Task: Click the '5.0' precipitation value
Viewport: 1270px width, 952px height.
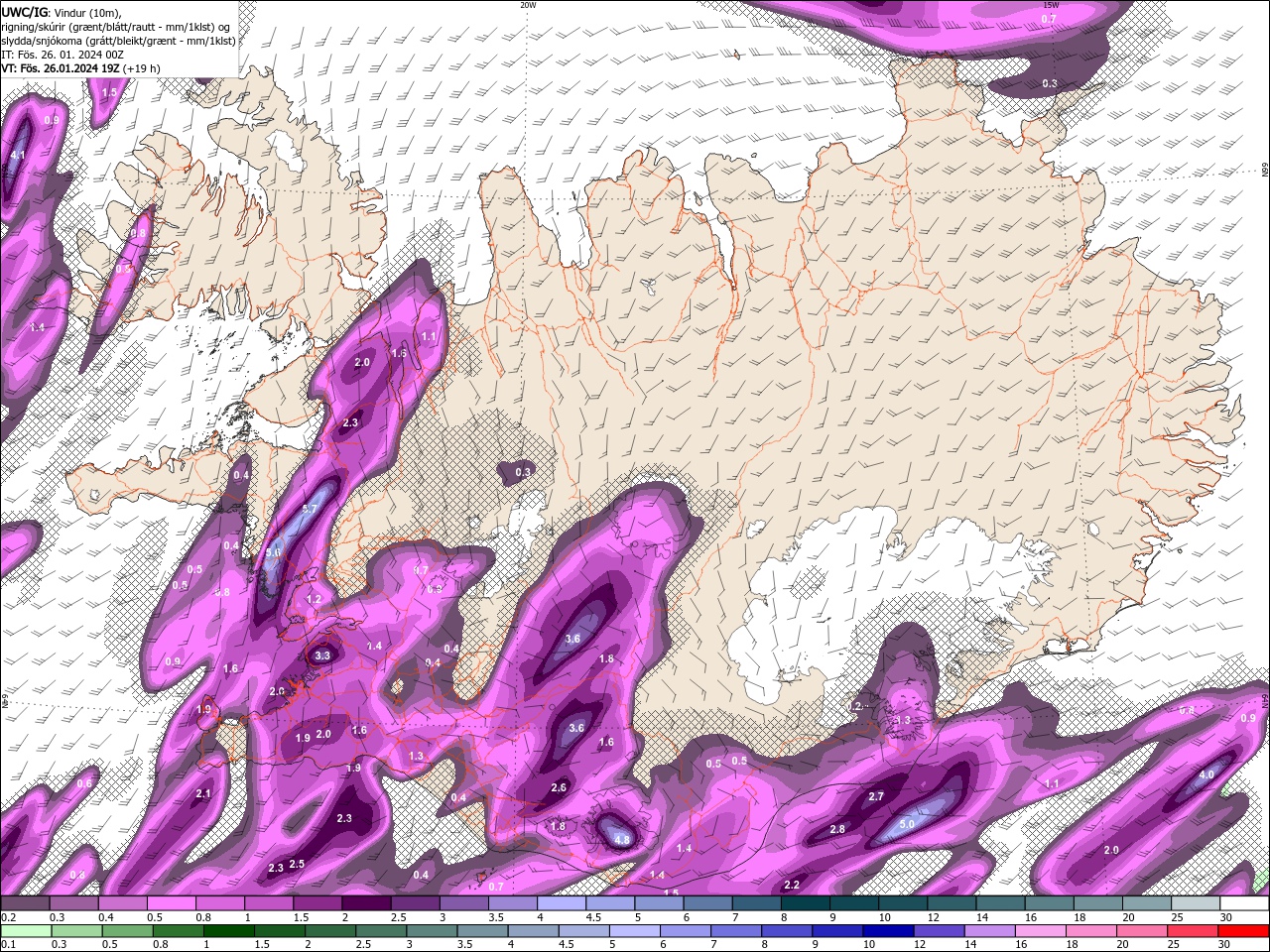Action: click(x=907, y=824)
